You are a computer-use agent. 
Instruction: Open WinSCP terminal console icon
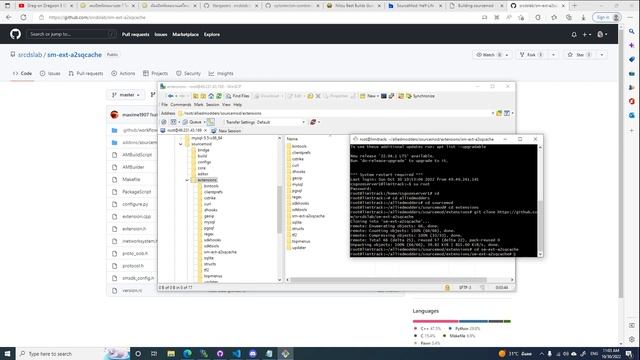point(384,96)
